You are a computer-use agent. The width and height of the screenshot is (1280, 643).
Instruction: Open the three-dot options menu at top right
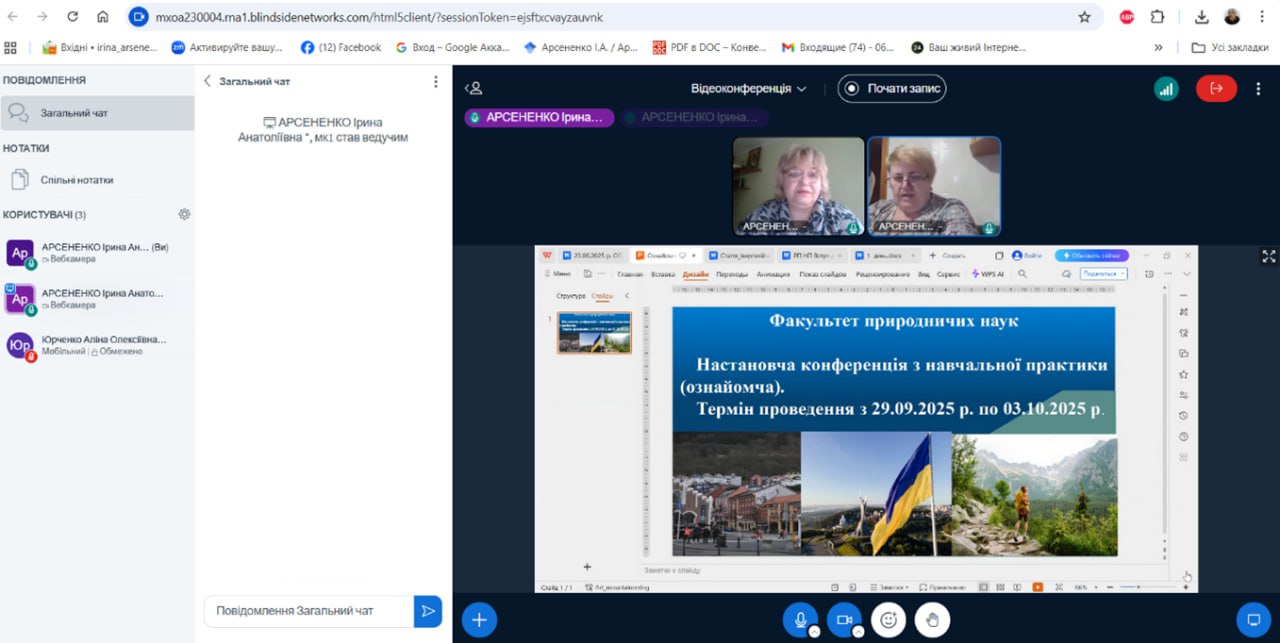pos(1257,88)
